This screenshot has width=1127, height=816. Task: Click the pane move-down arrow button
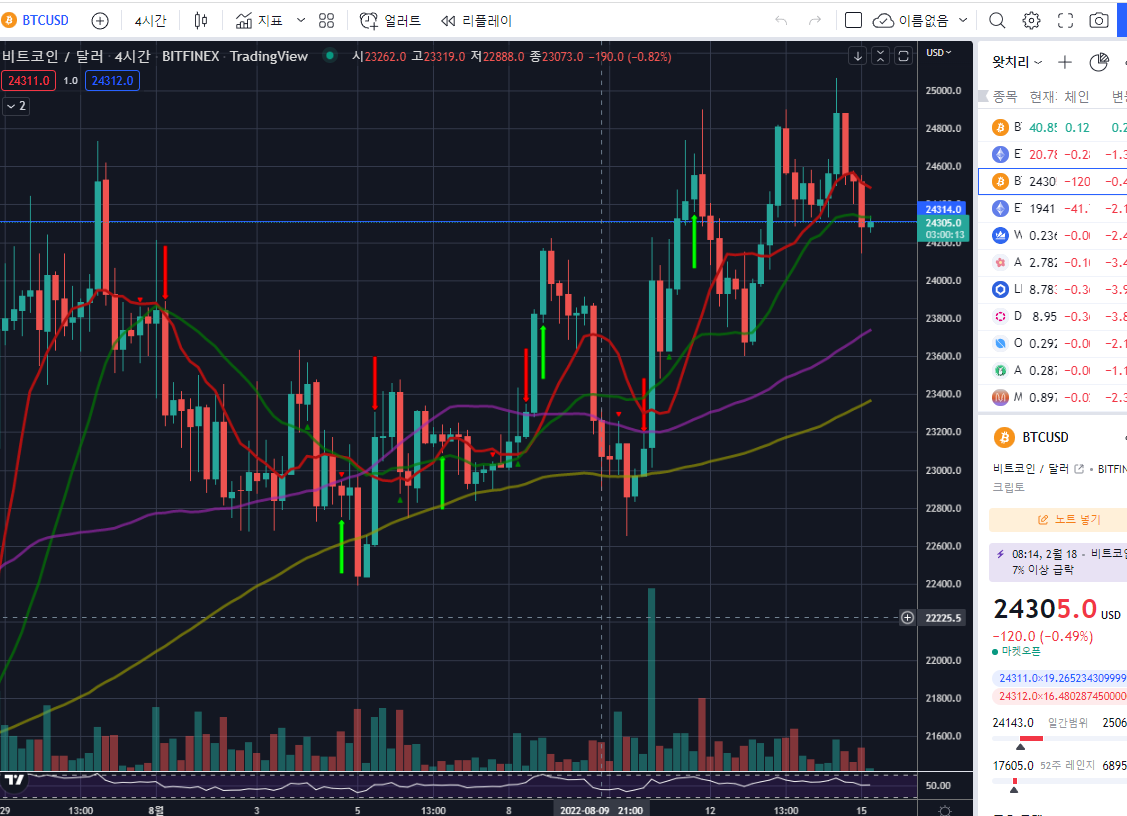(x=857, y=56)
